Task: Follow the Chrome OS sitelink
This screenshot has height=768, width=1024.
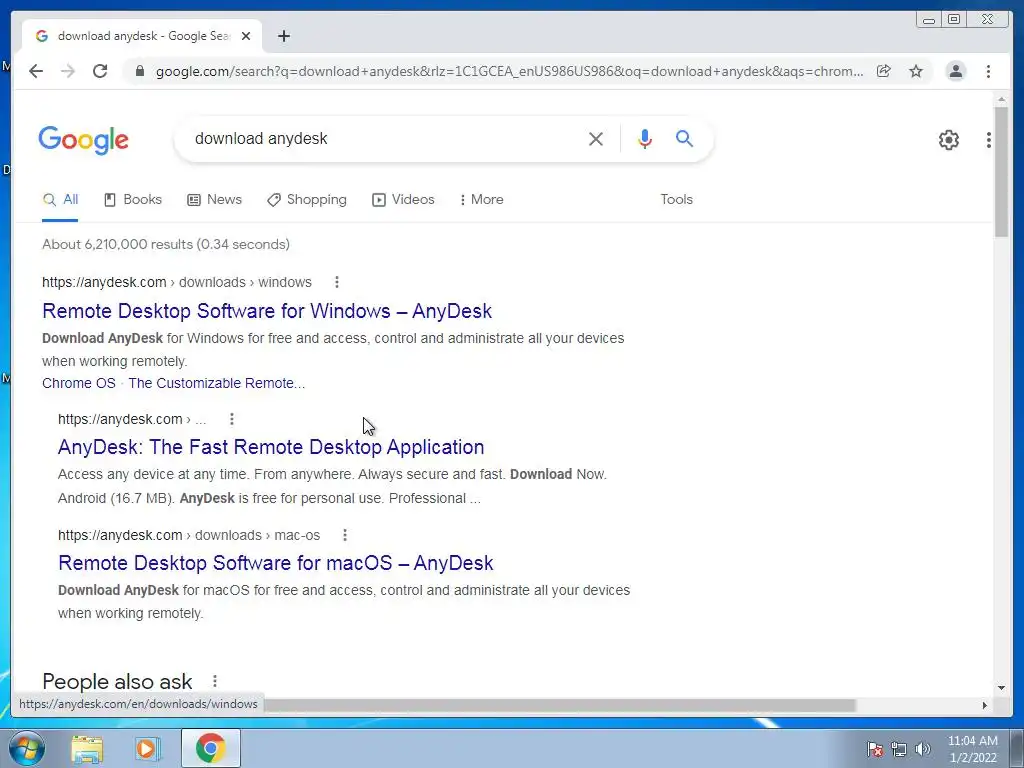Action: point(78,383)
